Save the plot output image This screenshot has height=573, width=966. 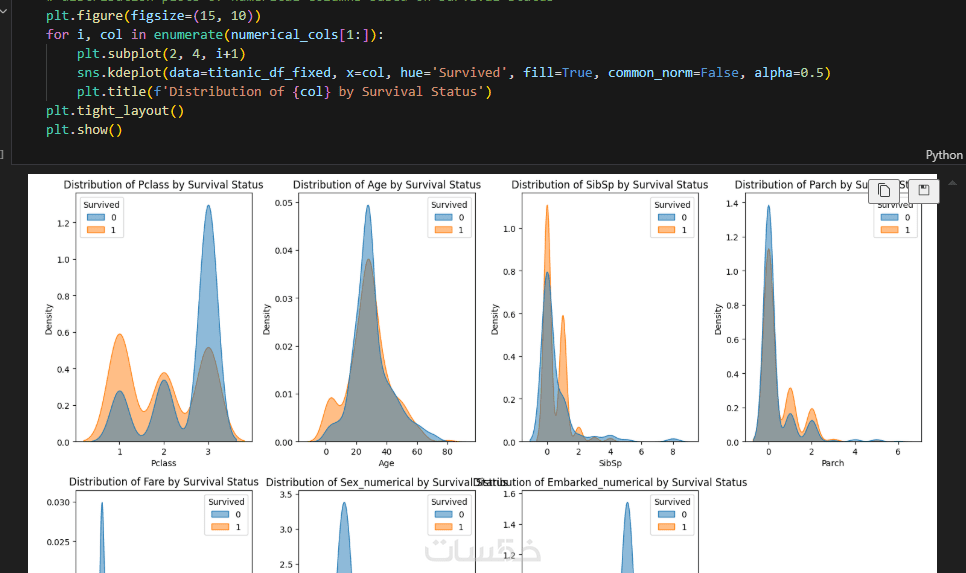[923, 190]
